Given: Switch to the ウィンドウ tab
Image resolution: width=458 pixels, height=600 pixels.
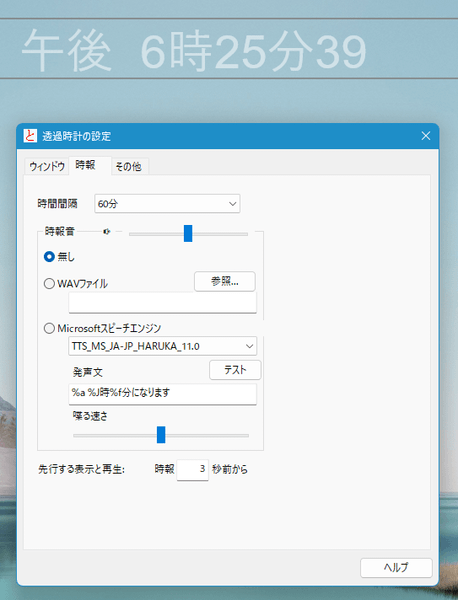Looking at the screenshot, I should [47, 166].
